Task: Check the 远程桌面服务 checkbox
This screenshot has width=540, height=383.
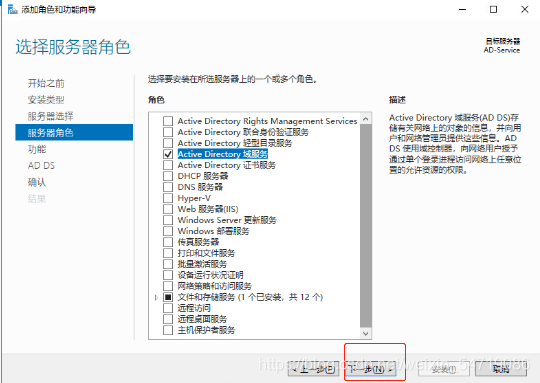Action: coord(168,319)
